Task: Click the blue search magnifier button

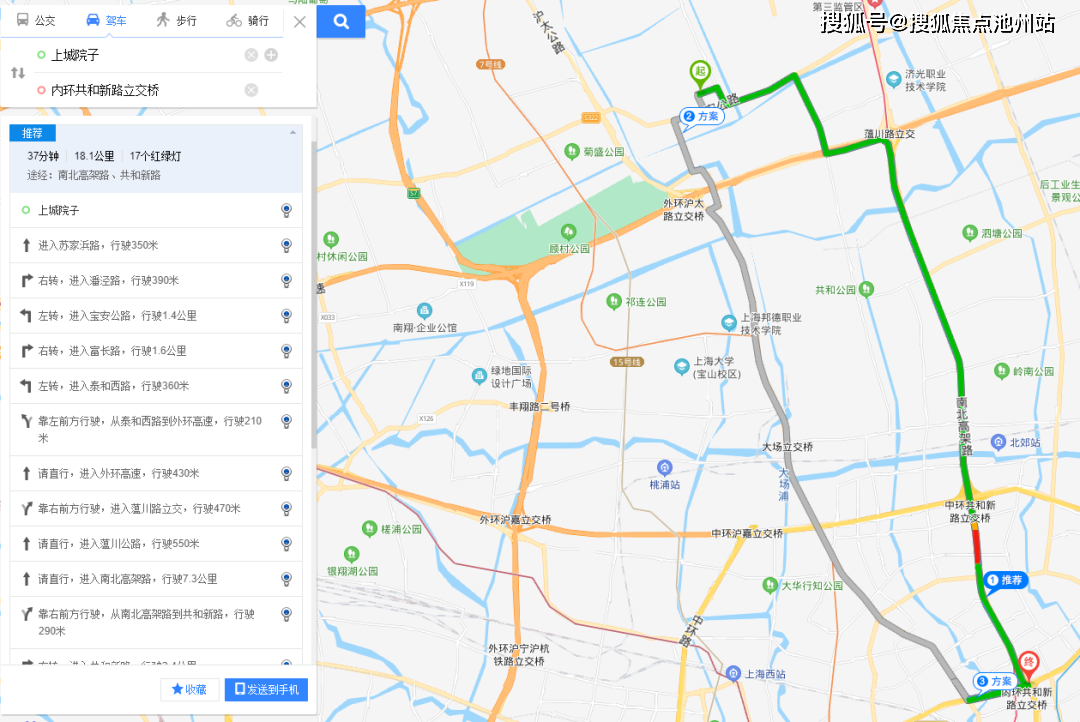Action: pos(341,21)
